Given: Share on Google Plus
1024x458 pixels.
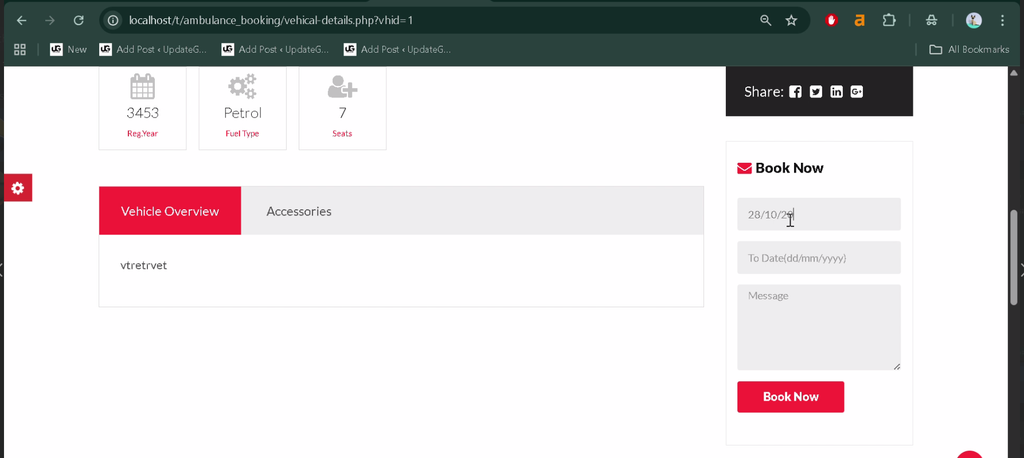Looking at the screenshot, I should pyautogui.click(x=857, y=91).
